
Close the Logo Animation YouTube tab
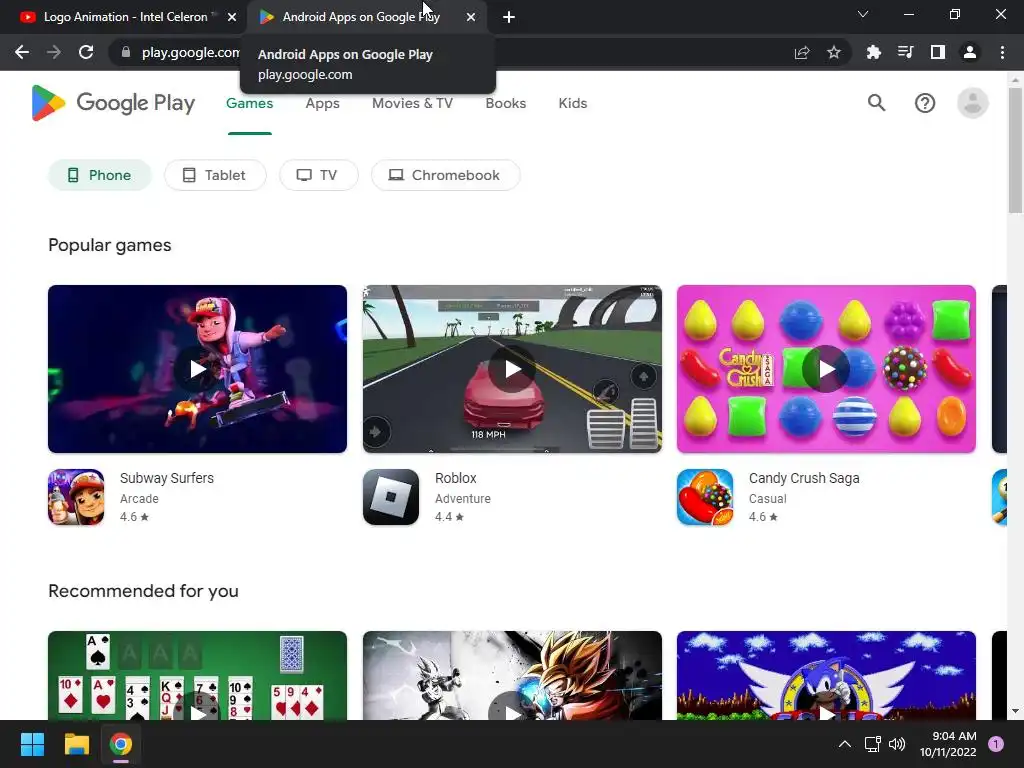[232, 17]
